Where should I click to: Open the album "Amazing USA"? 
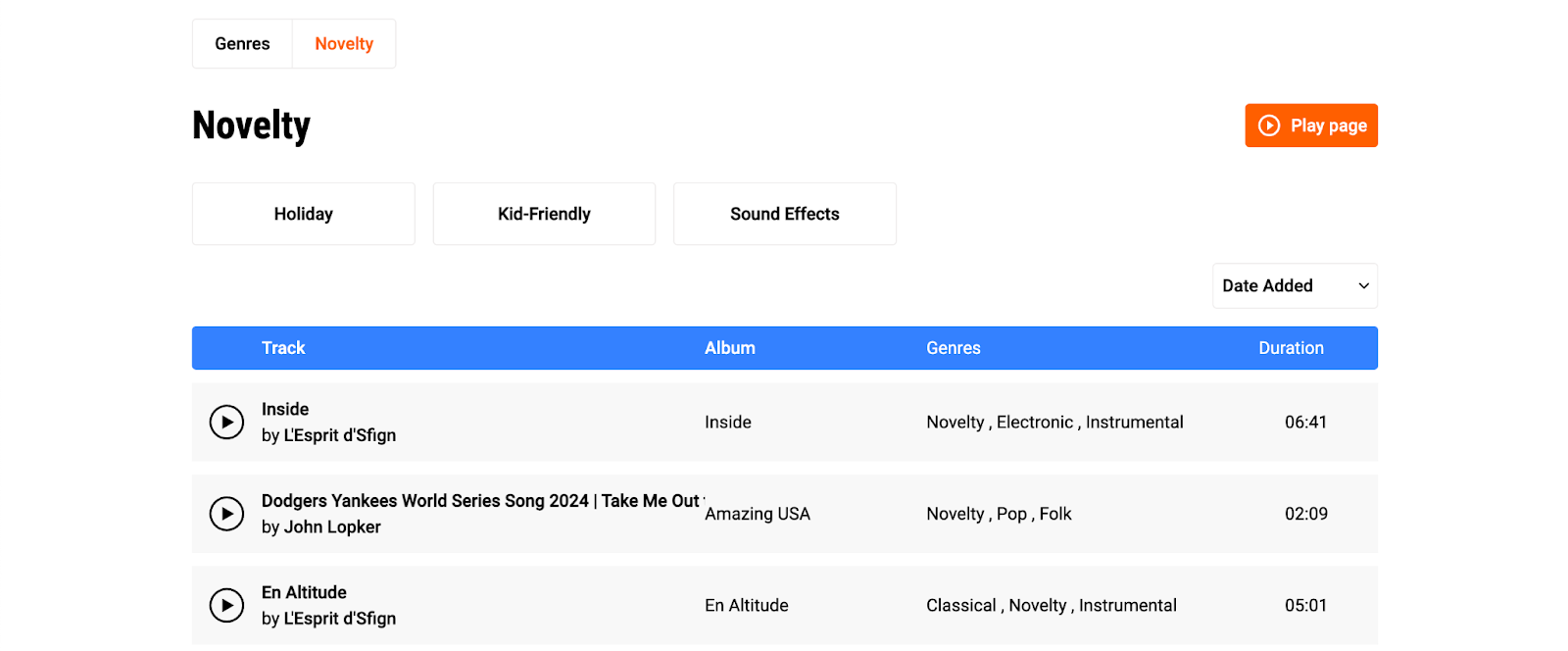point(757,514)
